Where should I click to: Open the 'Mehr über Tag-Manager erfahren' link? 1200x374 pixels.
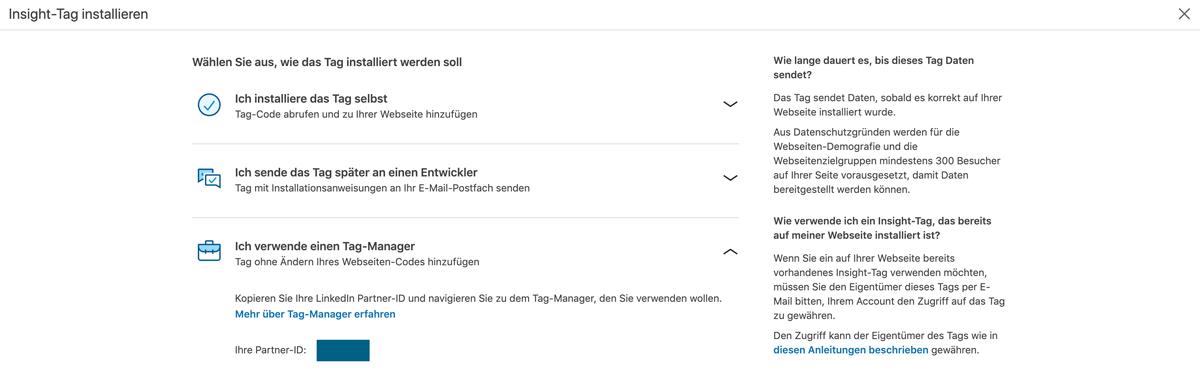[x=315, y=314]
